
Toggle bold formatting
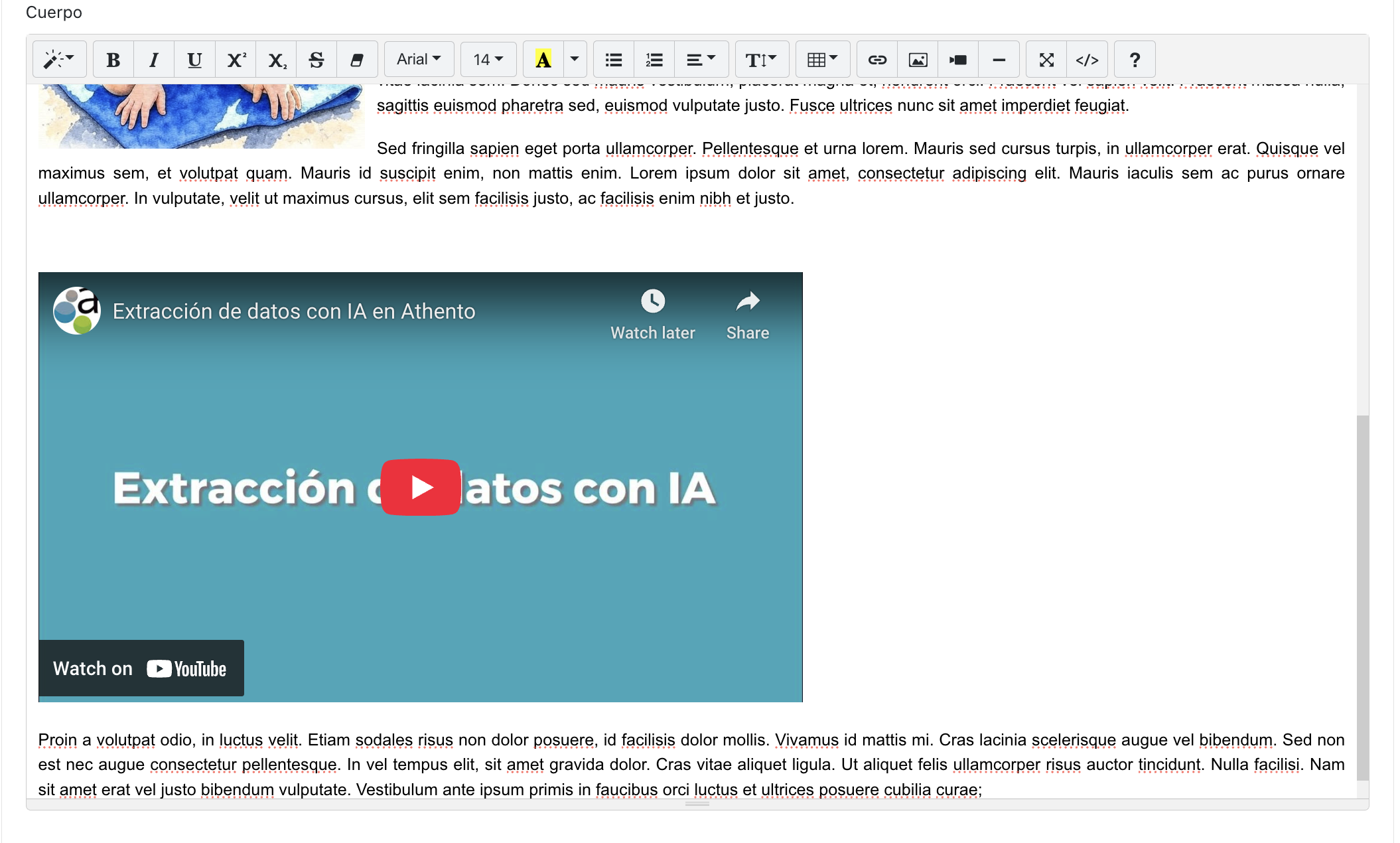pyautogui.click(x=113, y=60)
